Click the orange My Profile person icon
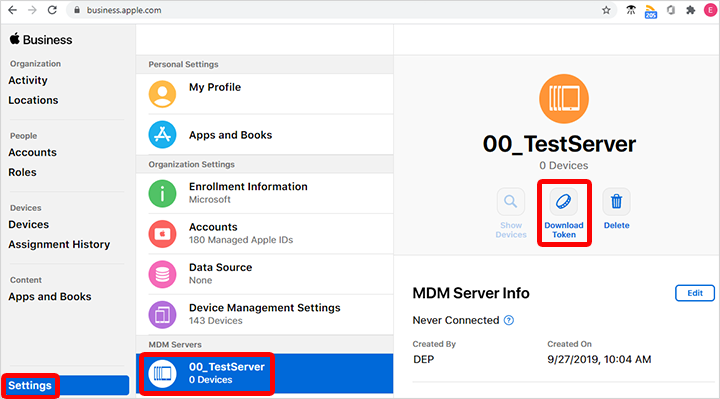 [x=162, y=94]
